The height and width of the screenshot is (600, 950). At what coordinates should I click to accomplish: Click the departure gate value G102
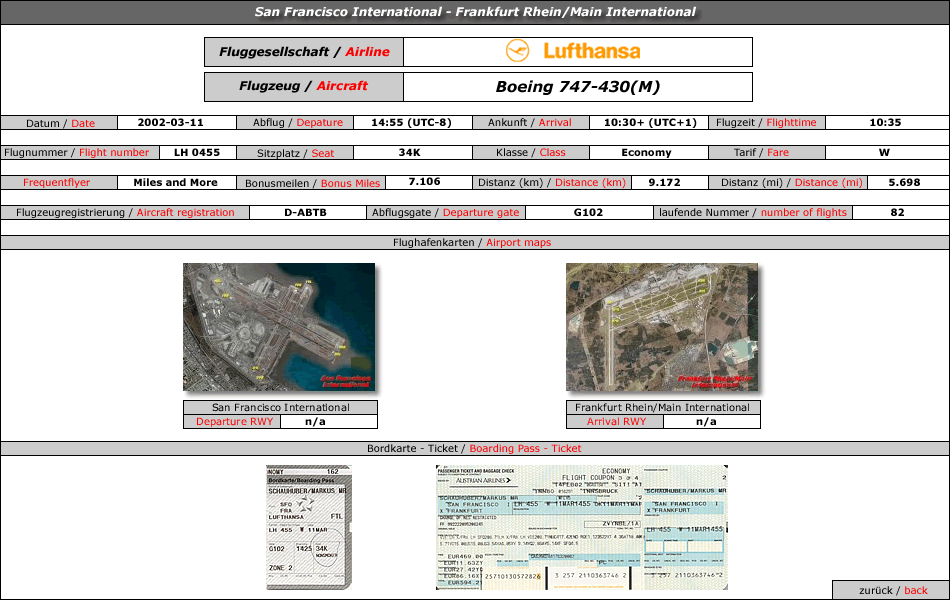pos(588,213)
